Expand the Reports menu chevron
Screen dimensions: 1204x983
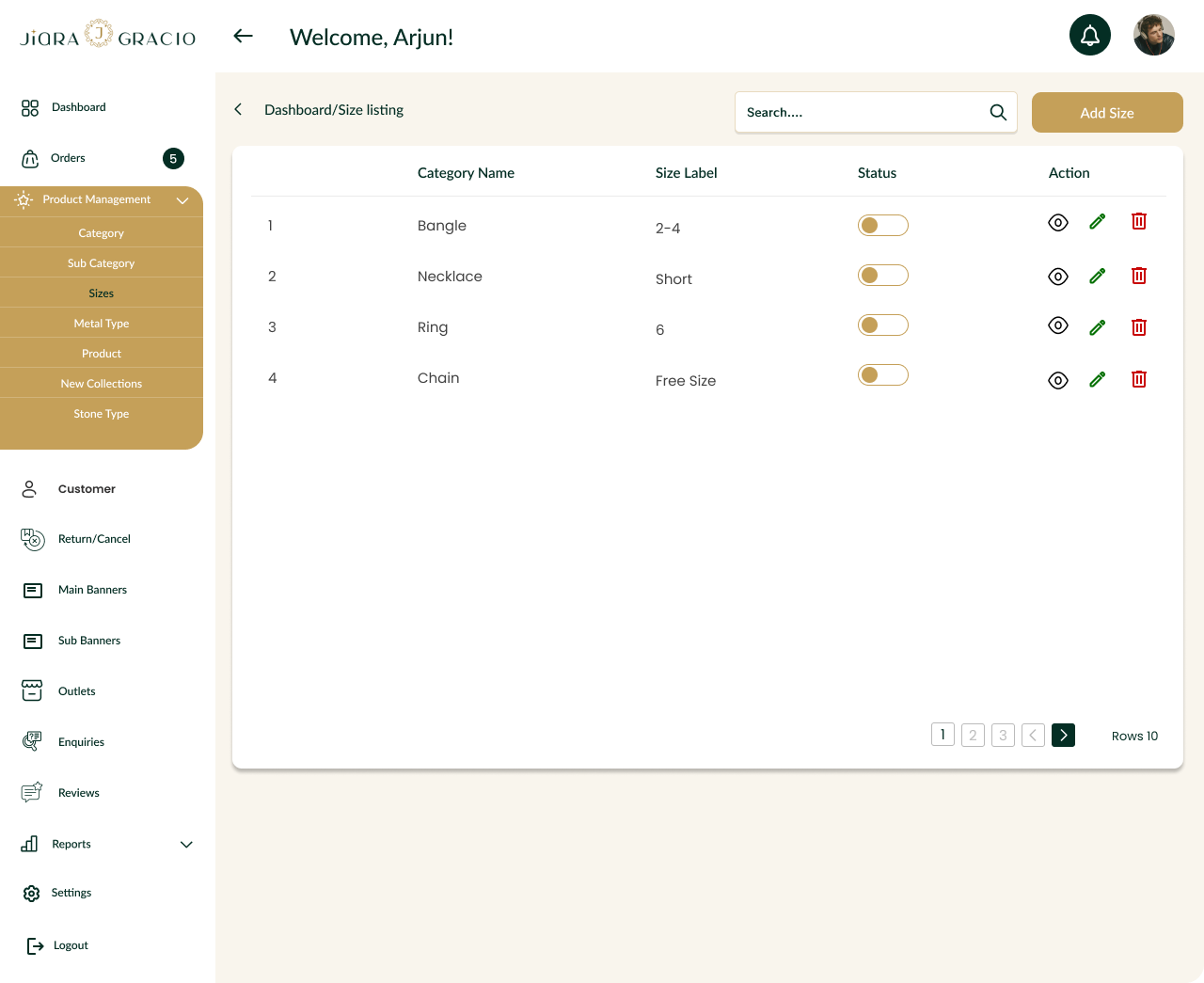click(x=186, y=844)
